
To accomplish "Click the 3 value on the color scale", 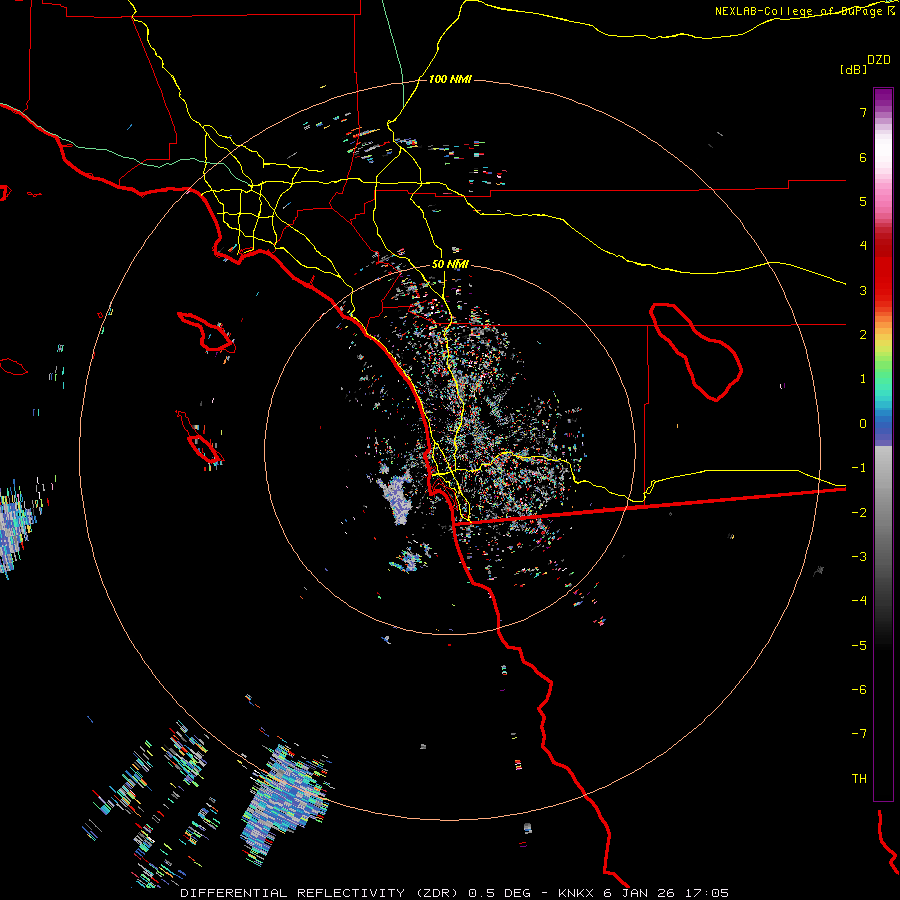I will pos(863,290).
